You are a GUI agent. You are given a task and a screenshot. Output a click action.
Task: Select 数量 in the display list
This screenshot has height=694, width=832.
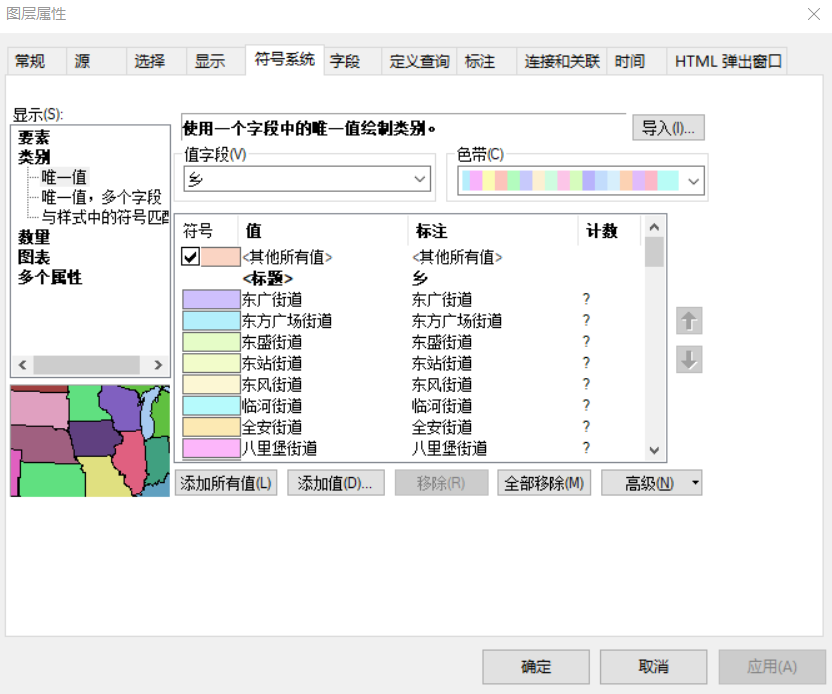click(x=33, y=237)
